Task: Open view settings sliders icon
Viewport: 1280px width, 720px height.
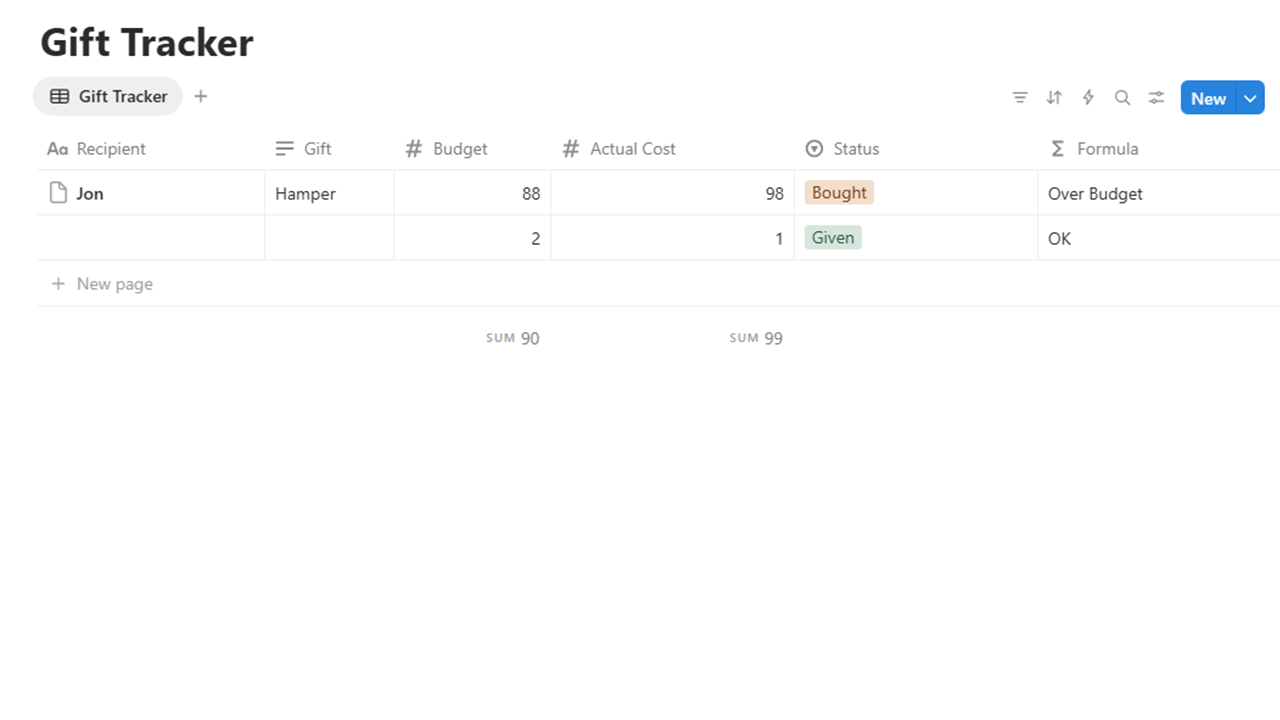Action: [x=1156, y=97]
